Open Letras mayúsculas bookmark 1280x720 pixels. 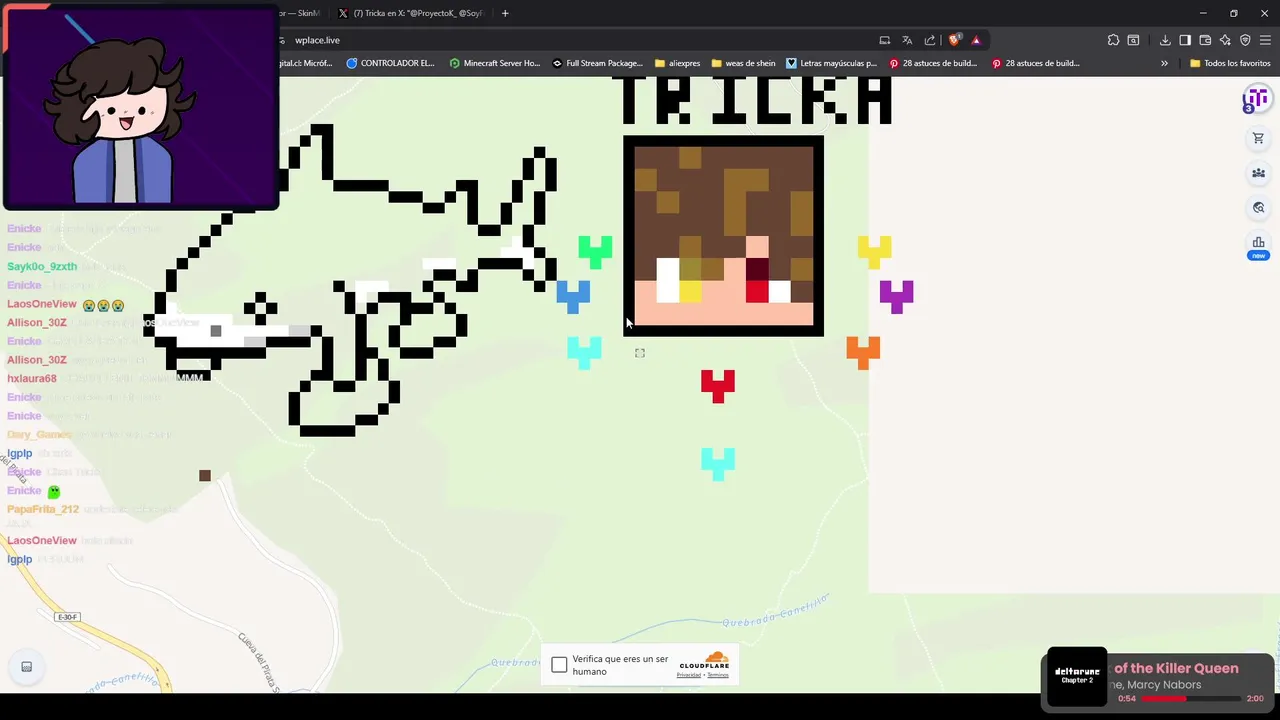[831, 63]
